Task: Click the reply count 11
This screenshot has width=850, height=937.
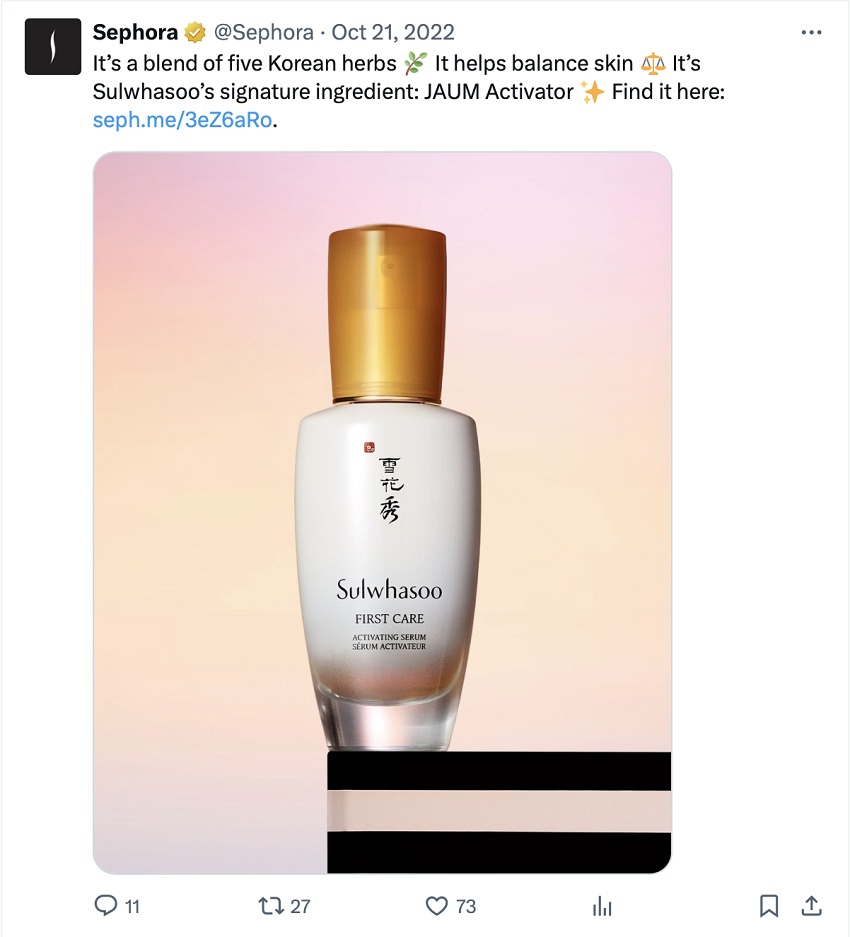Action: 132,907
